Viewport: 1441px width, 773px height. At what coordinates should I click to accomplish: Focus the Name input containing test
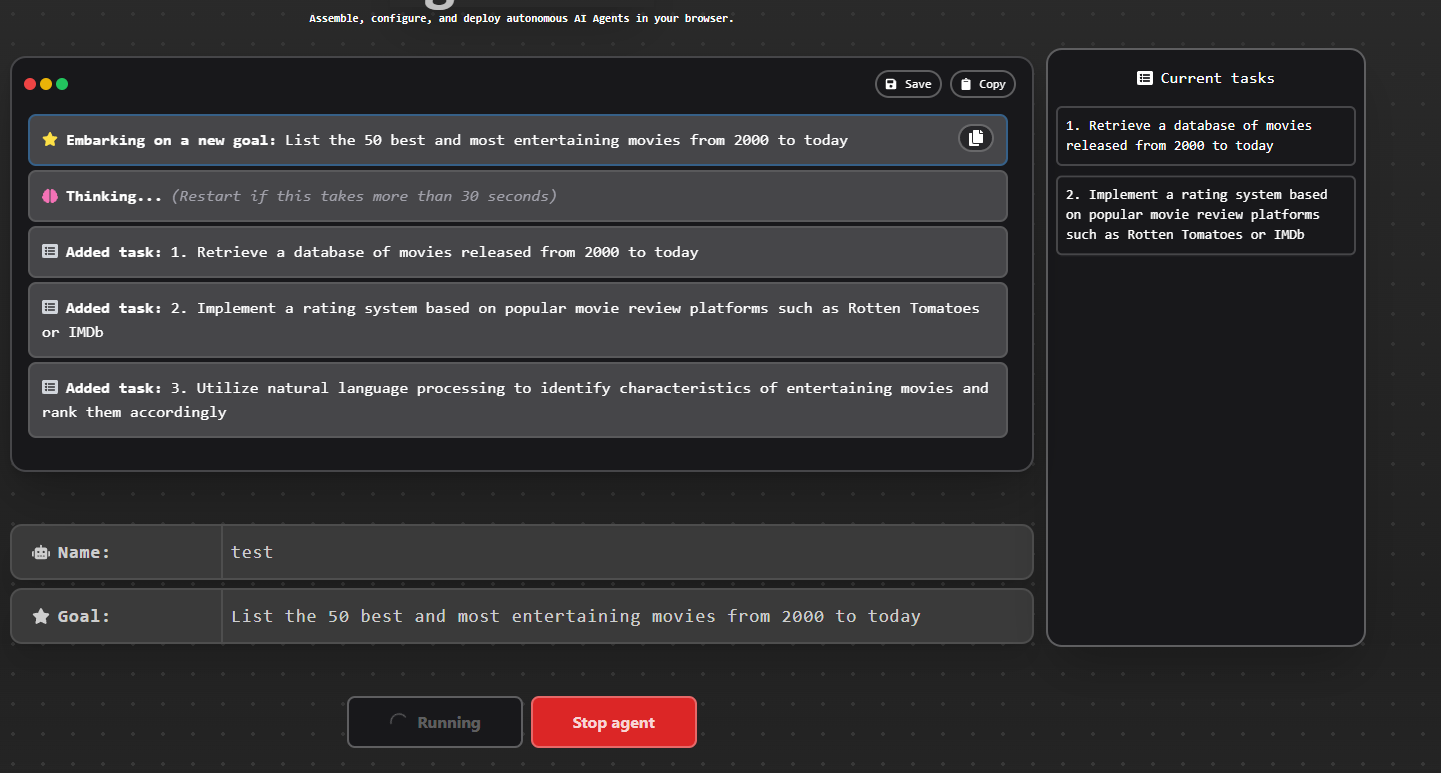[x=627, y=552]
